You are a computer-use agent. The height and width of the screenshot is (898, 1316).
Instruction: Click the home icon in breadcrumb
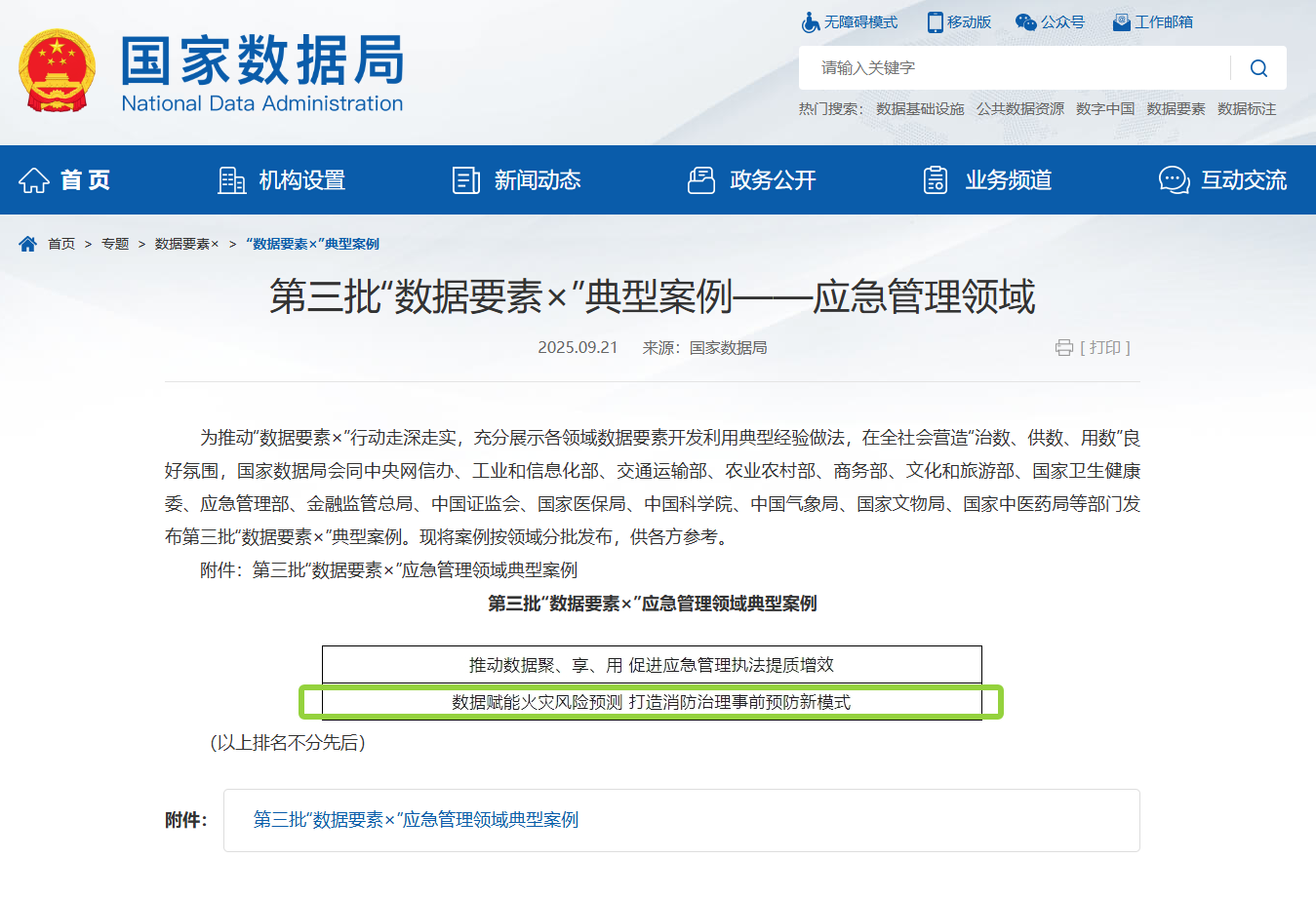coord(27,244)
